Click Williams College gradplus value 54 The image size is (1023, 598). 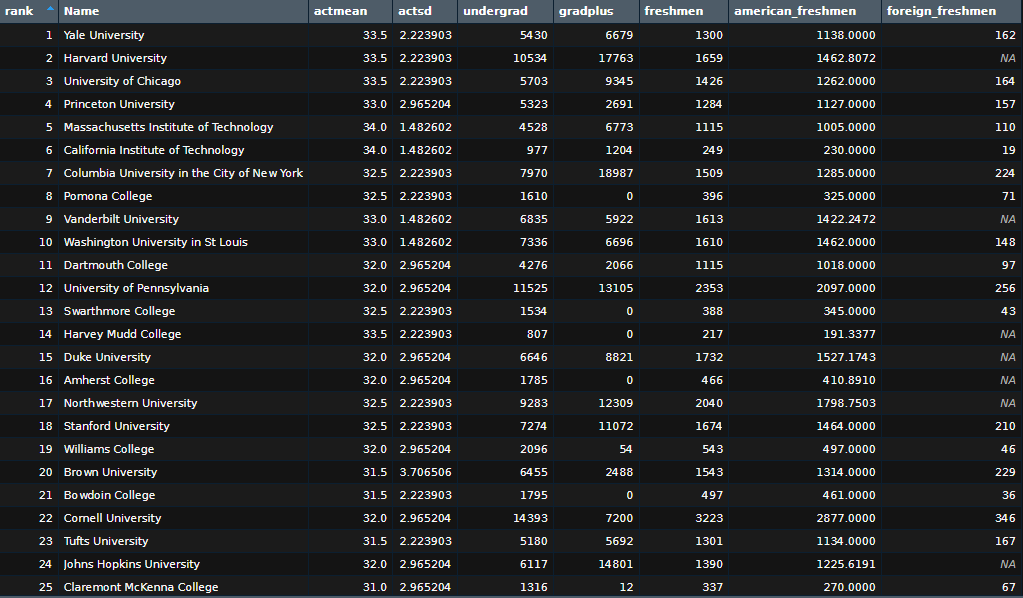coord(626,449)
